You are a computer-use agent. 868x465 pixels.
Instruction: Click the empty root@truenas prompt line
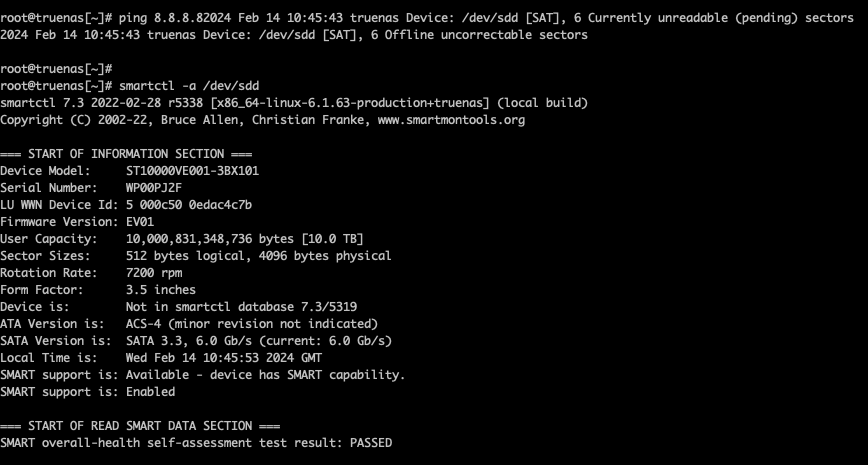[56, 69]
